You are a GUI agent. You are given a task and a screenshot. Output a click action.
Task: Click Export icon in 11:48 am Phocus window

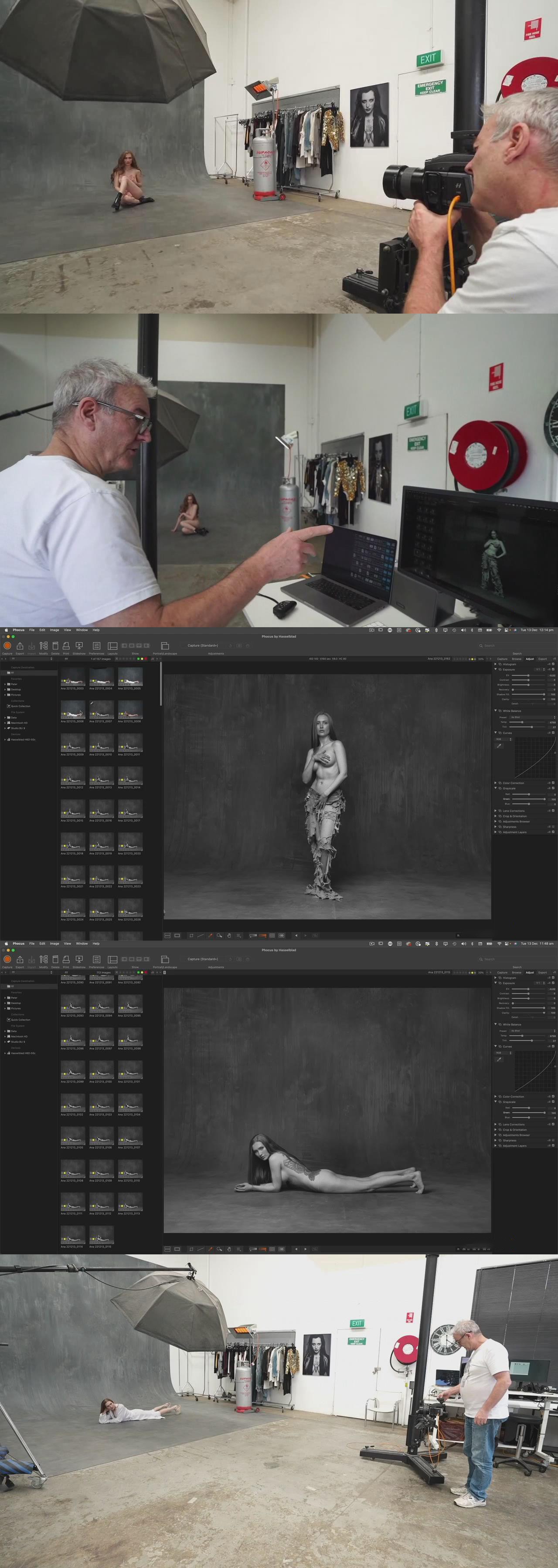pos(20,959)
